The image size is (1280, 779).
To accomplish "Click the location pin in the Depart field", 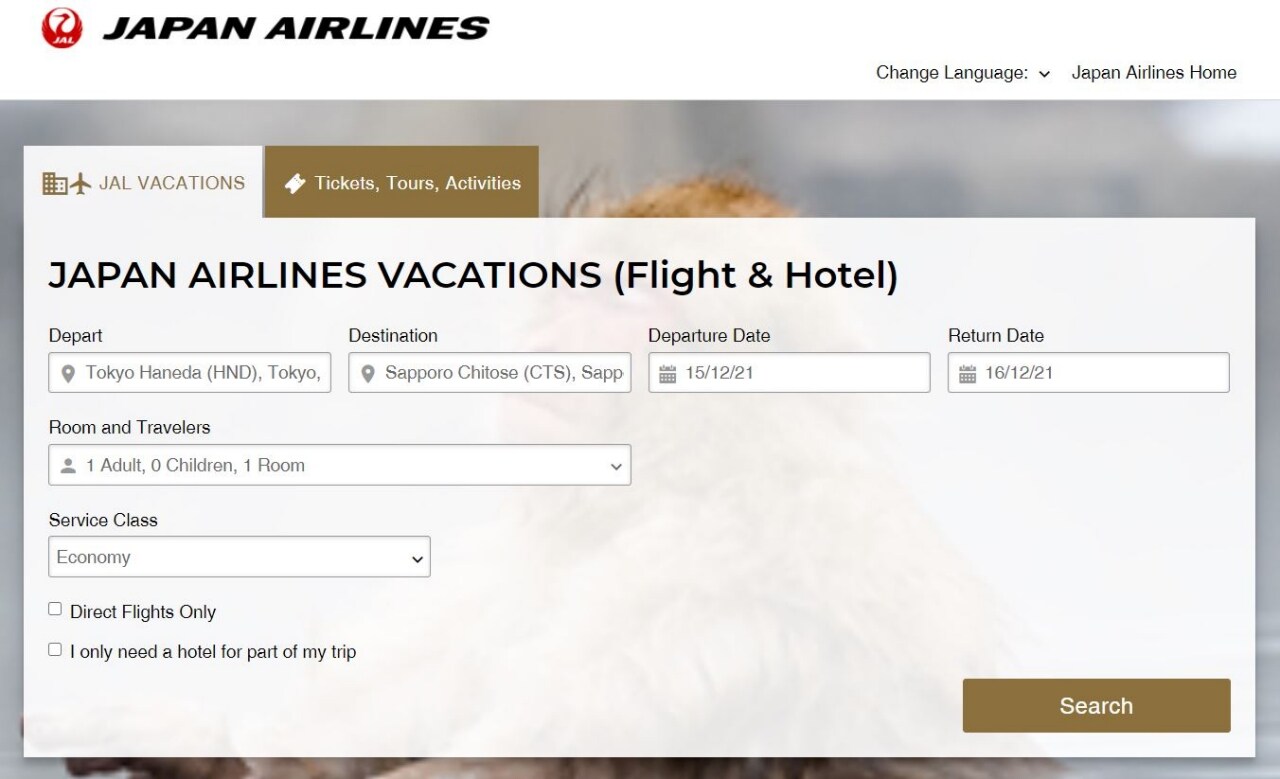I will click(68, 374).
